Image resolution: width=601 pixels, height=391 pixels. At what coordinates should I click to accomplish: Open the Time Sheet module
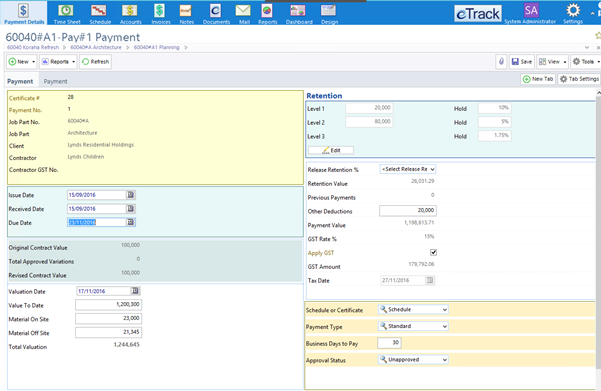pyautogui.click(x=67, y=14)
